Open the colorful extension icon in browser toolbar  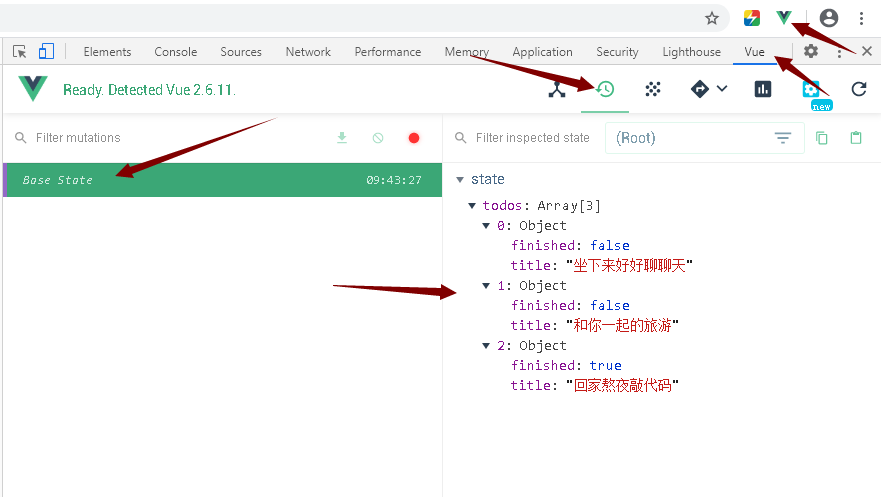click(x=752, y=19)
